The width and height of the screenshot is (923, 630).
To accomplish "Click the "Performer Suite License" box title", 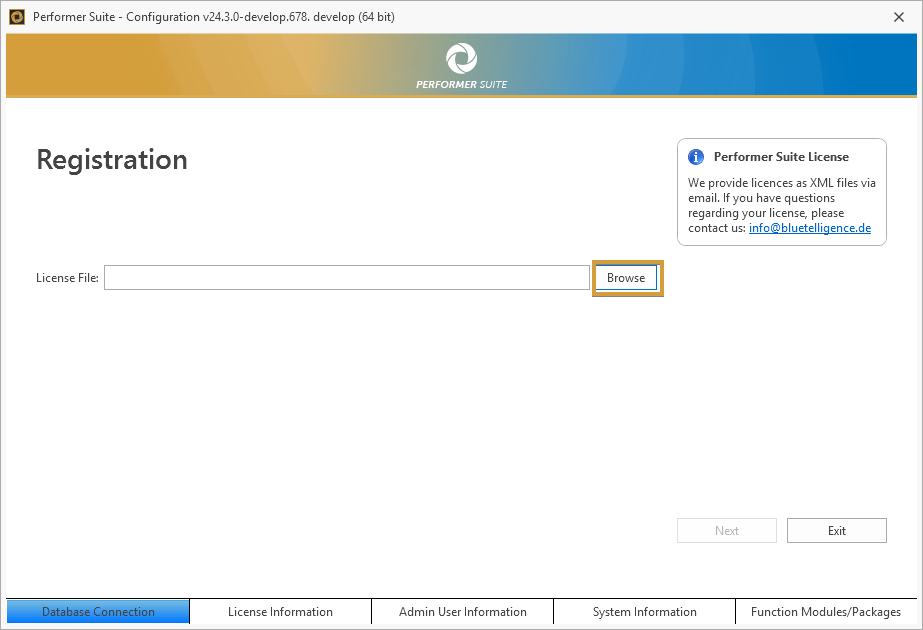I will pos(781,157).
